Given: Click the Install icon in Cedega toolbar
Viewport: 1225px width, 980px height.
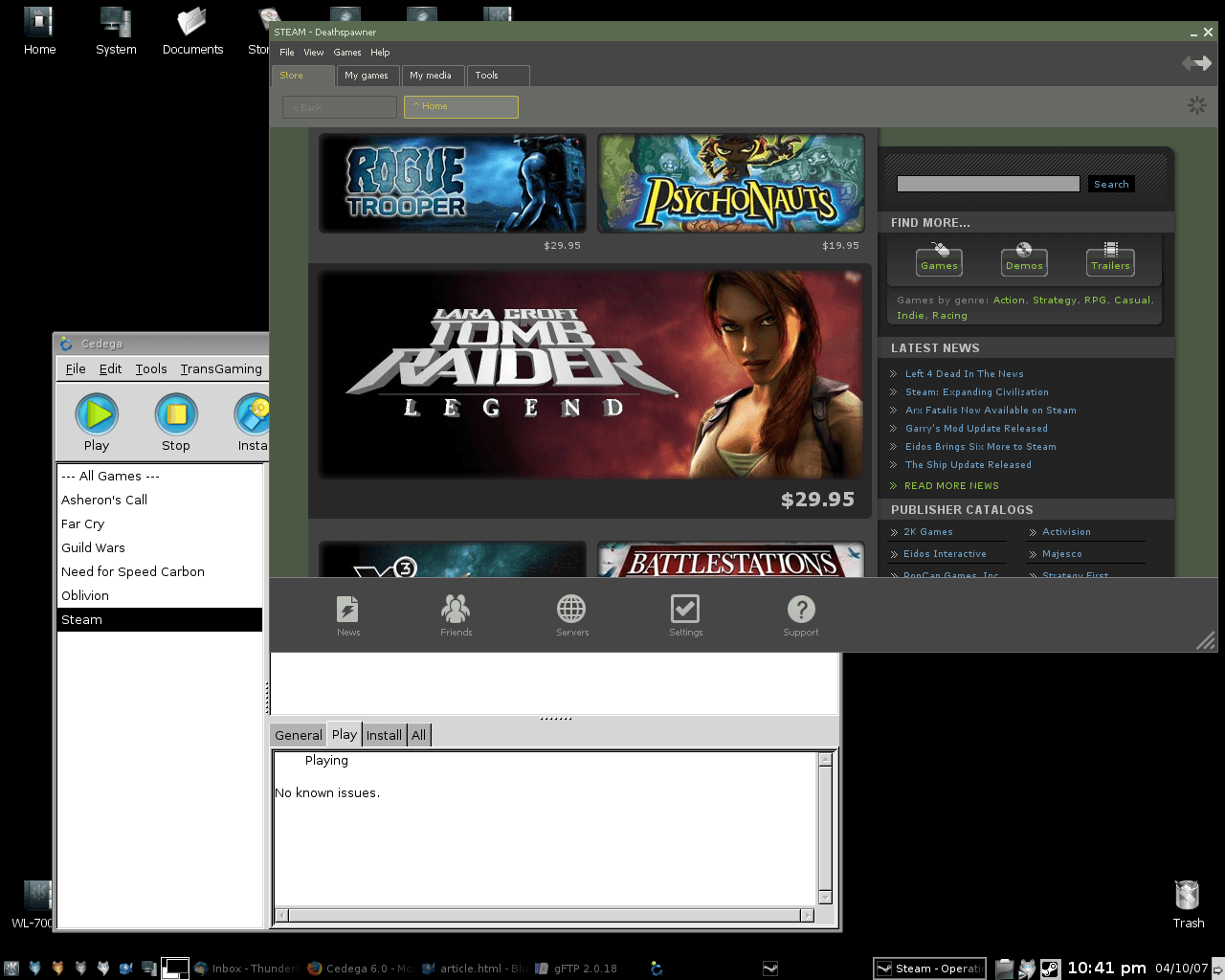Looking at the screenshot, I should tap(252, 414).
